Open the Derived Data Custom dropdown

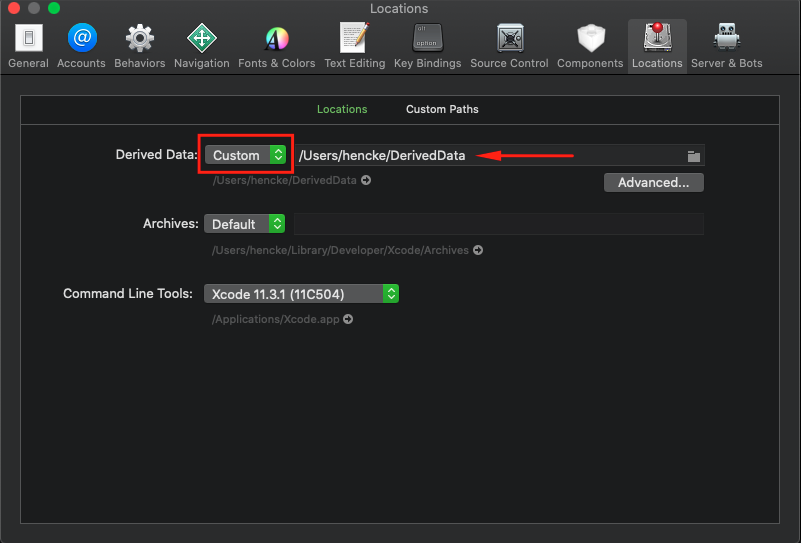245,155
